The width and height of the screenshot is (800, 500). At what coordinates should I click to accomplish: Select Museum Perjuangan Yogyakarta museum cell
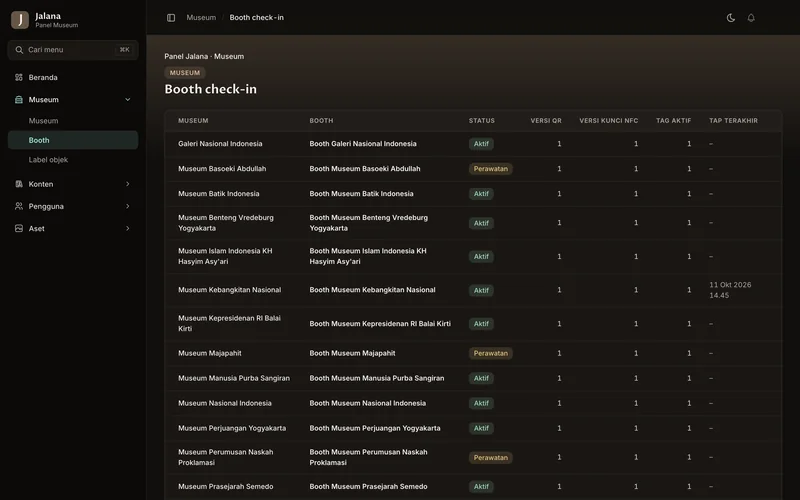[232, 428]
